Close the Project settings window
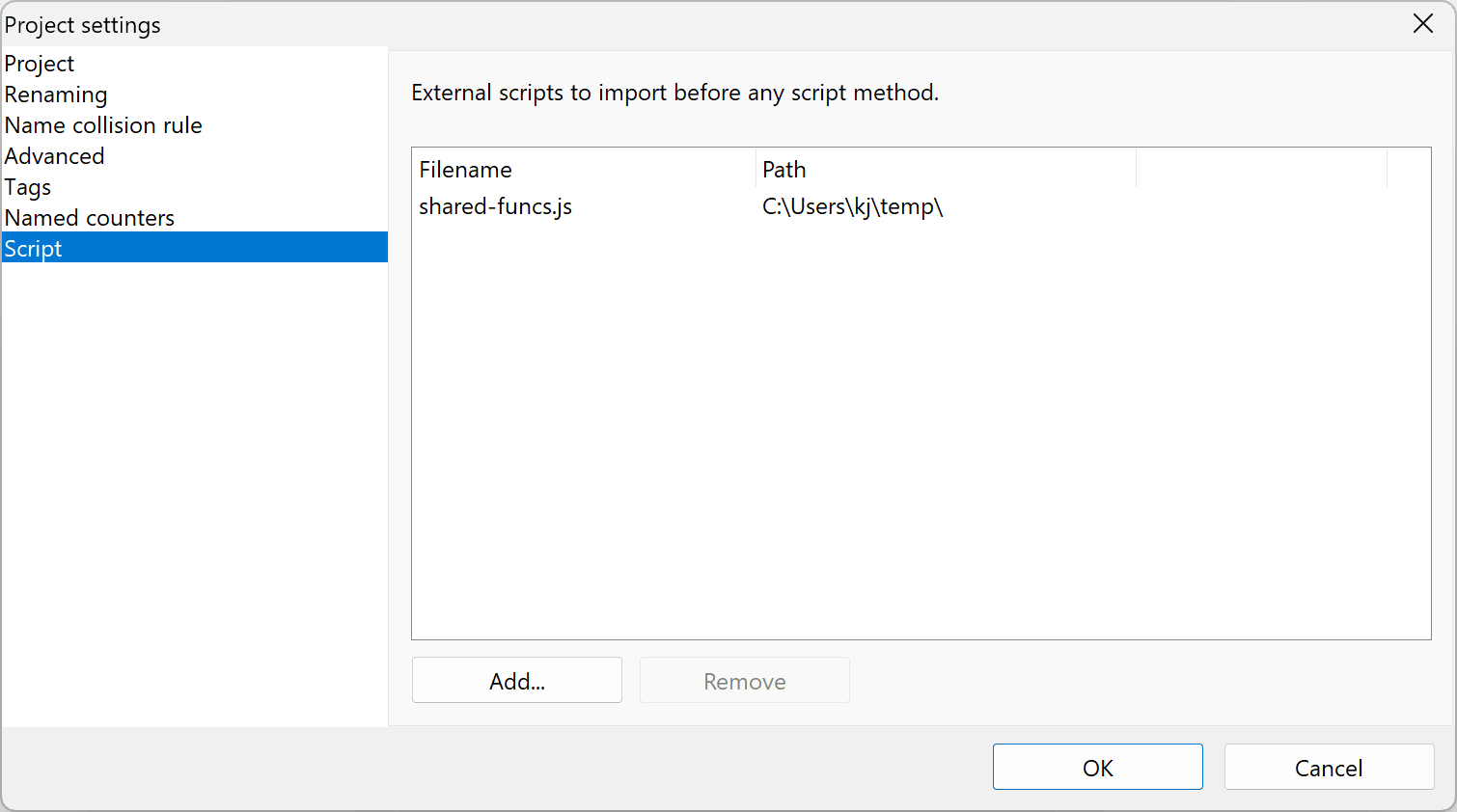 (1423, 24)
